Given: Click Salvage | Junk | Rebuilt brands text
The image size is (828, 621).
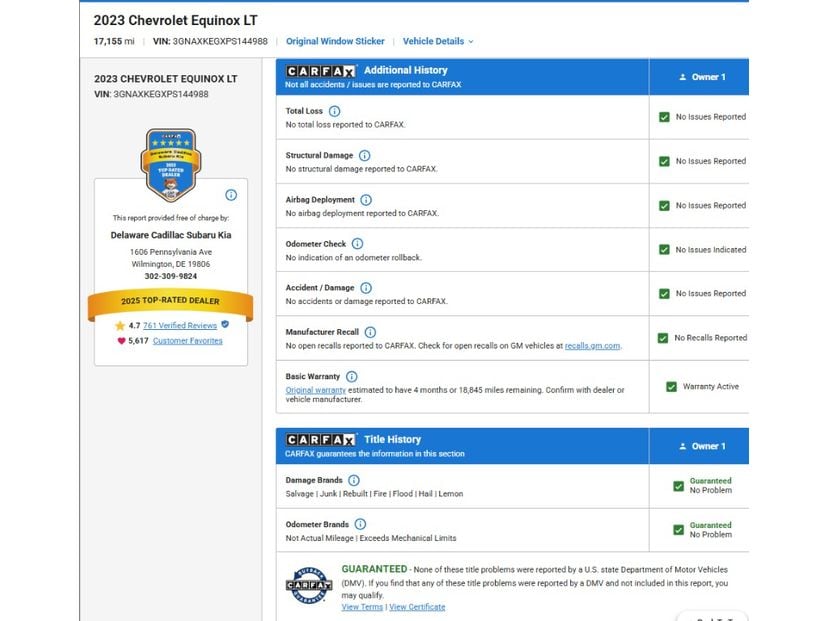Looking at the screenshot, I should coord(374,494).
